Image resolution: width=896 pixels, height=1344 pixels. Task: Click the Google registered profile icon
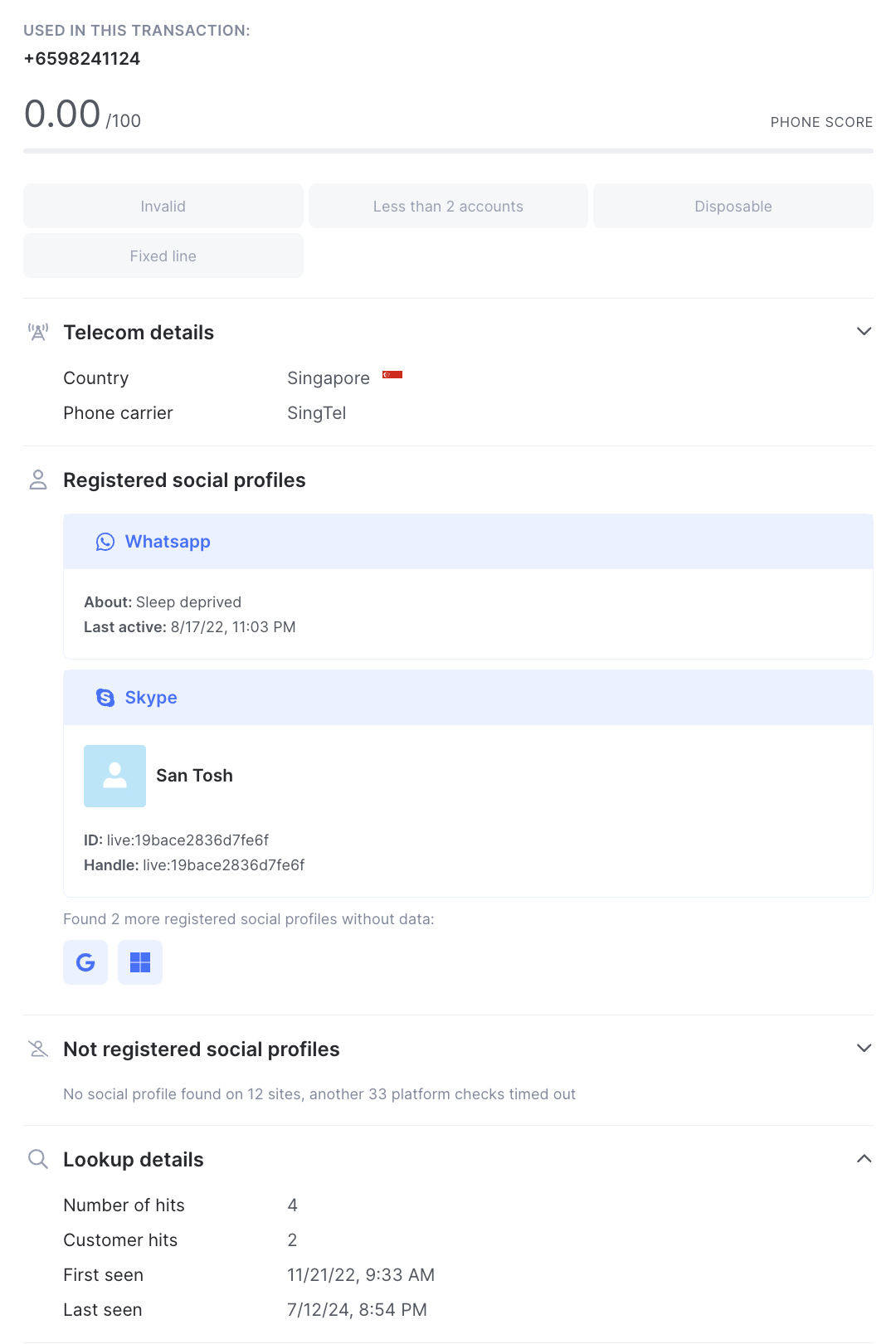(85, 962)
